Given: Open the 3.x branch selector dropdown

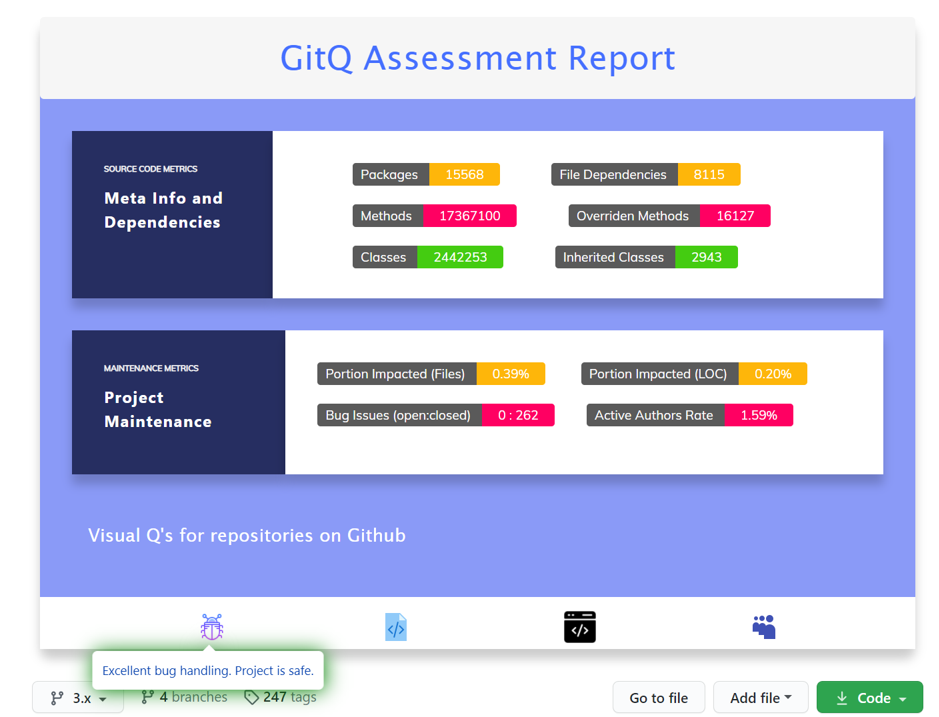Looking at the screenshot, I should coord(77,697).
